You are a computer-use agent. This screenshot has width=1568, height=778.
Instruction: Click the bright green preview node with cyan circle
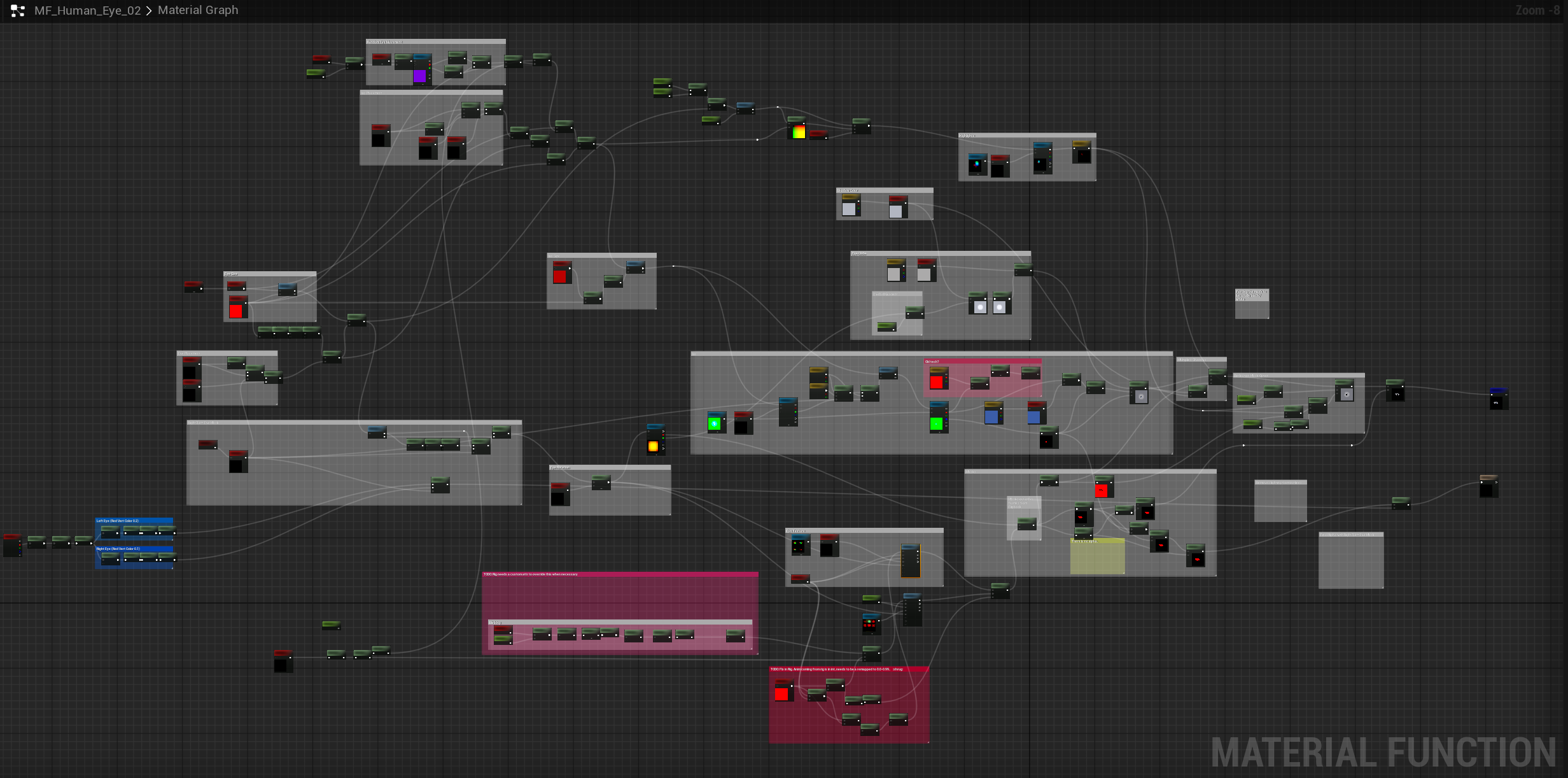coord(715,423)
